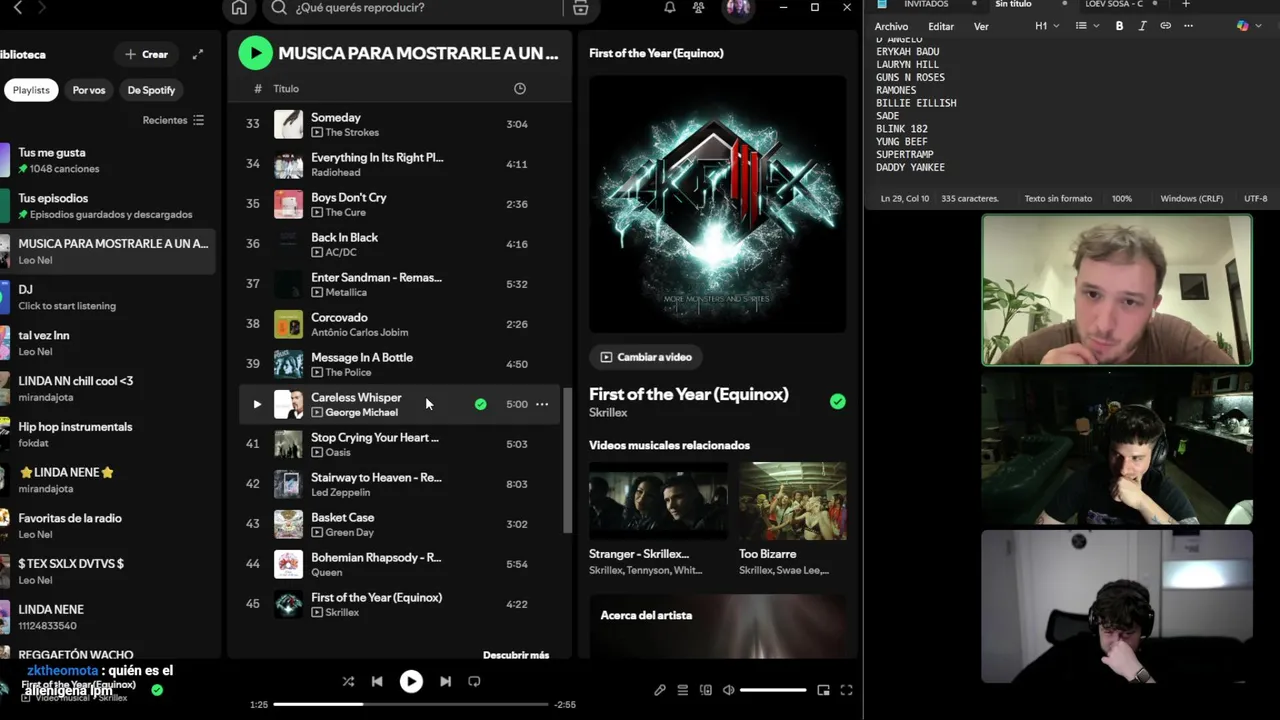The height and width of the screenshot is (720, 1280).
Task: Skip to the next track
Action: (x=445, y=681)
